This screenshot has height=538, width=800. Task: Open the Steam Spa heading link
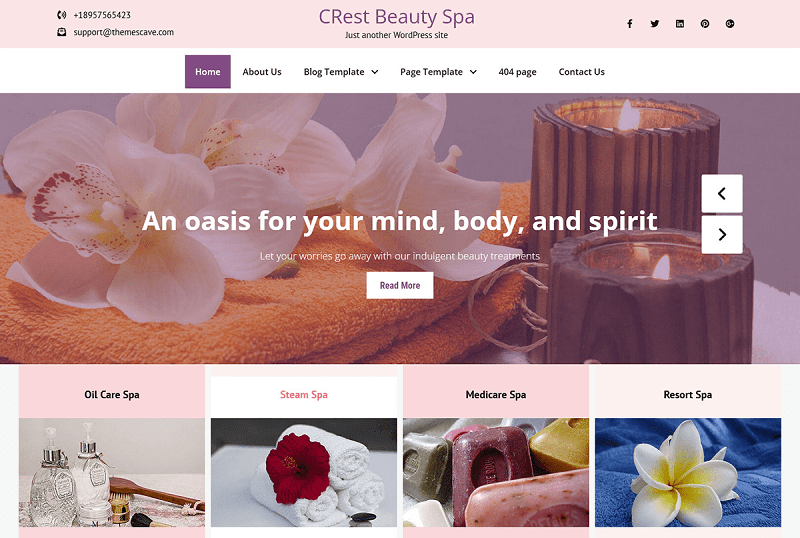[x=304, y=395]
